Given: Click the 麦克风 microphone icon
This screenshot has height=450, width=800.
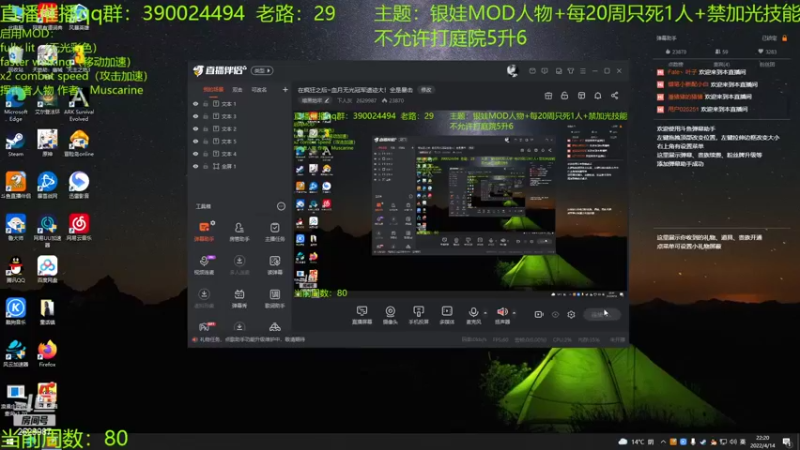Looking at the screenshot, I should [473, 312].
